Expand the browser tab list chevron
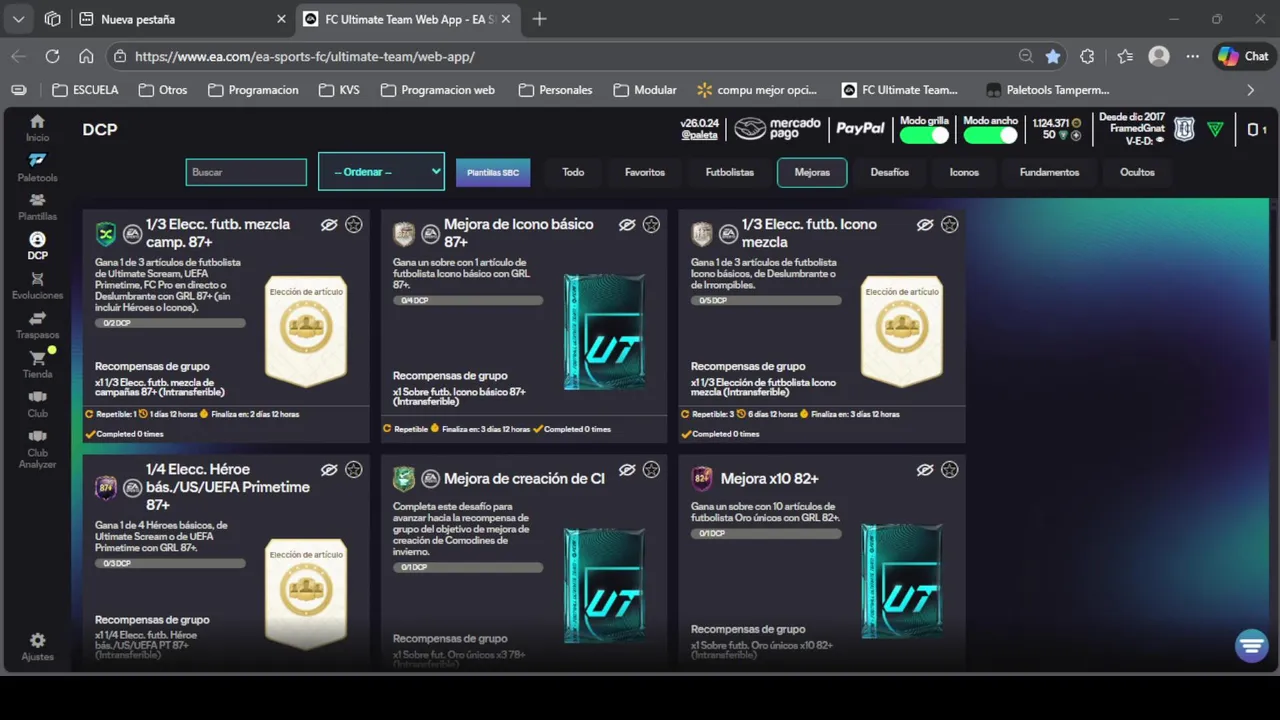This screenshot has width=1280, height=720. tap(18, 19)
